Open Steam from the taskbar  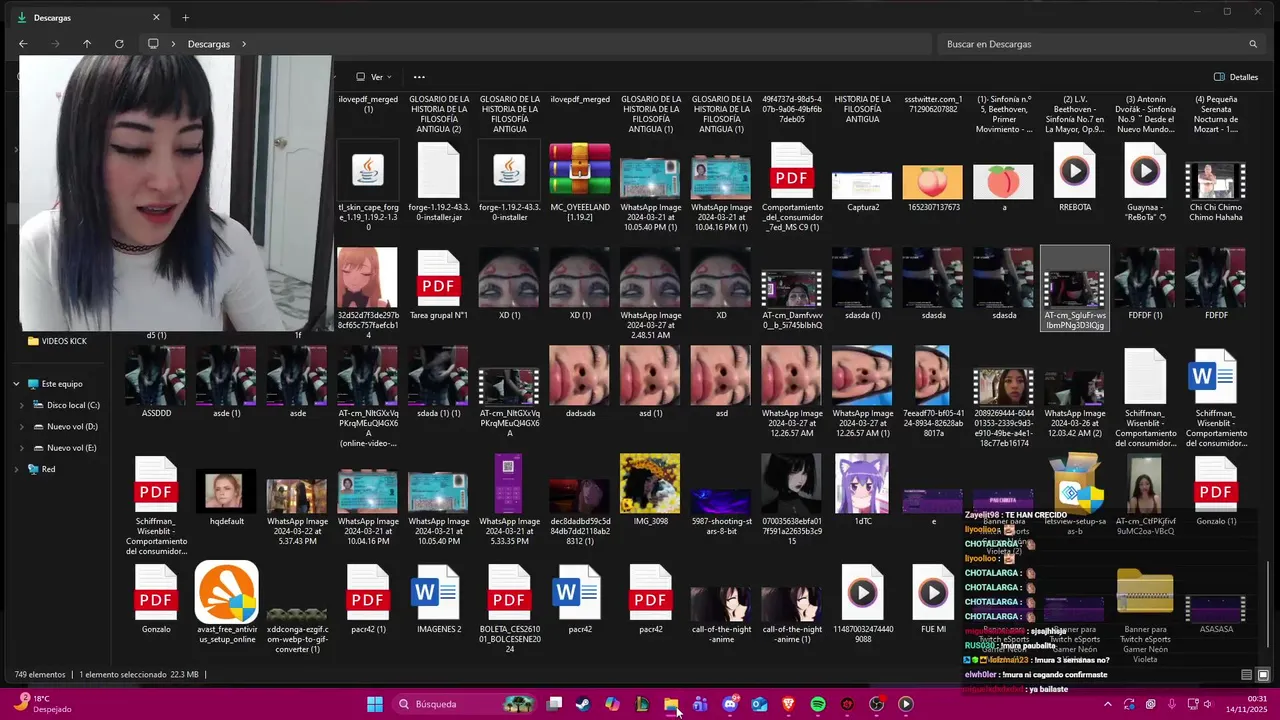click(x=582, y=704)
